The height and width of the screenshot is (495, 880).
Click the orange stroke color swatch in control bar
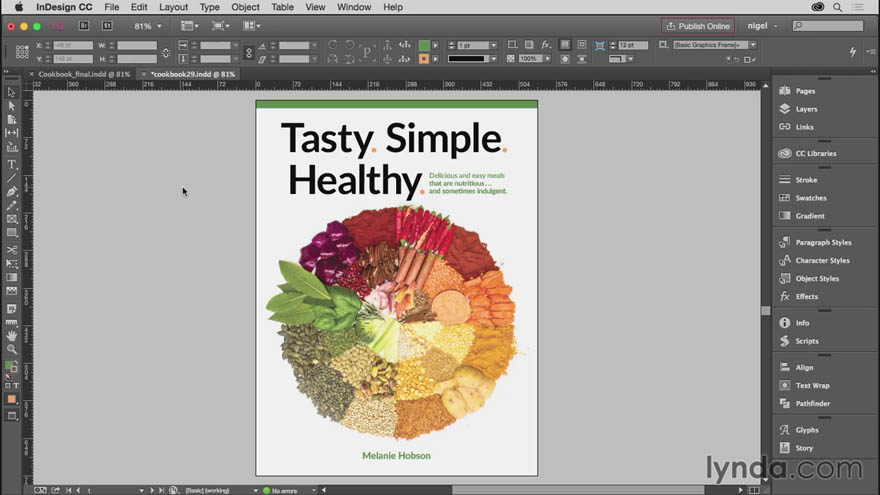(x=424, y=58)
